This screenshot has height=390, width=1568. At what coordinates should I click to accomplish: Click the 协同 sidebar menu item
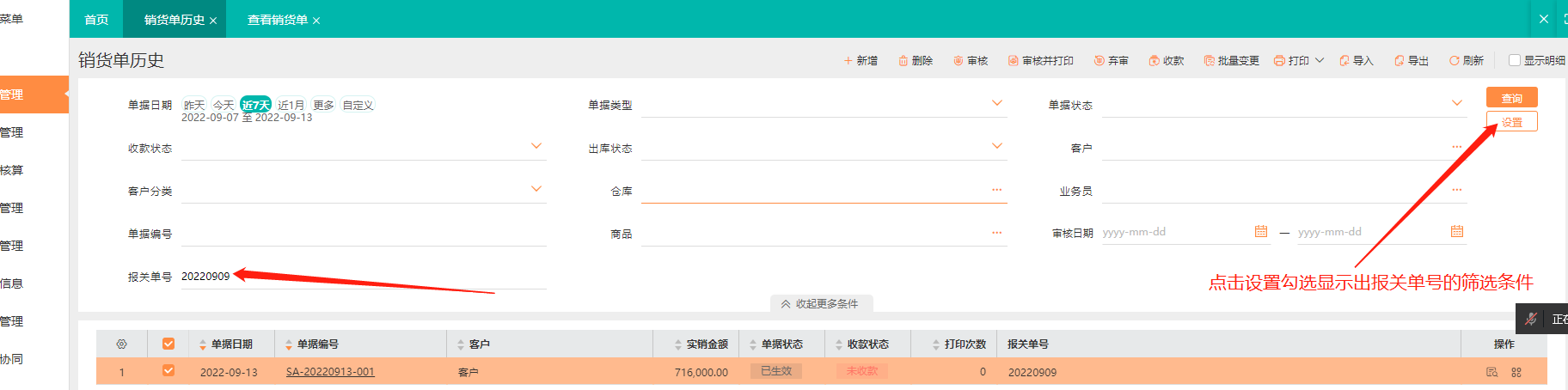point(12,359)
